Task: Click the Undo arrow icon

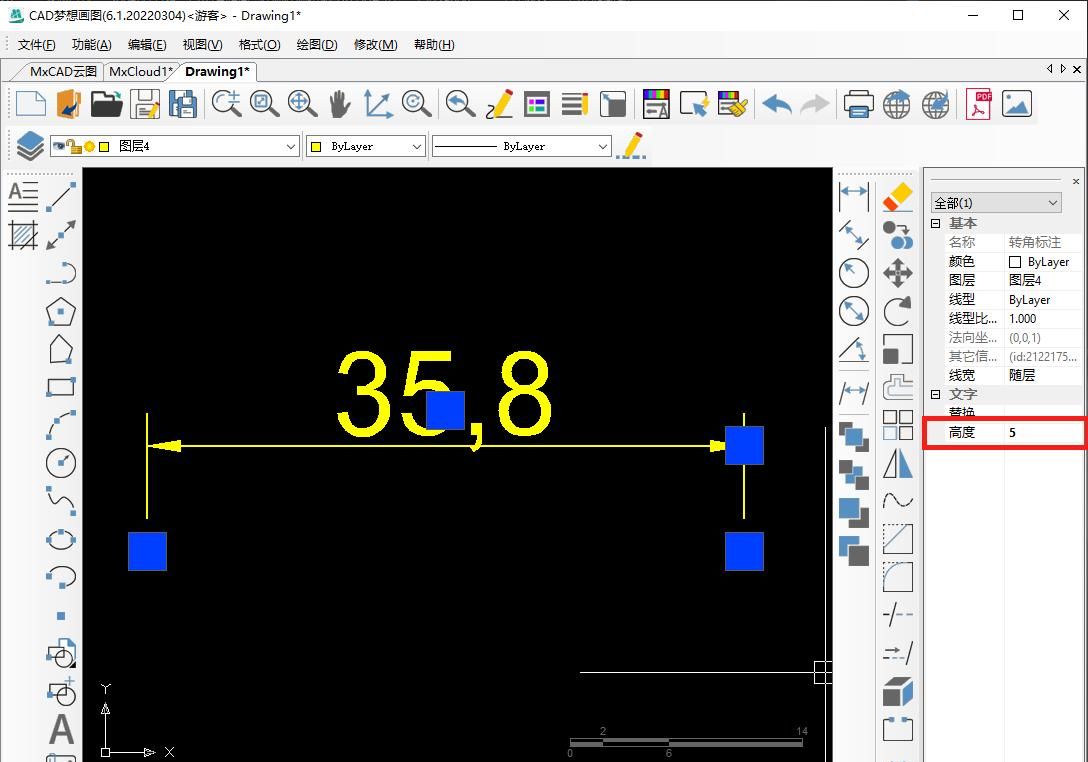Action: pyautogui.click(x=776, y=104)
